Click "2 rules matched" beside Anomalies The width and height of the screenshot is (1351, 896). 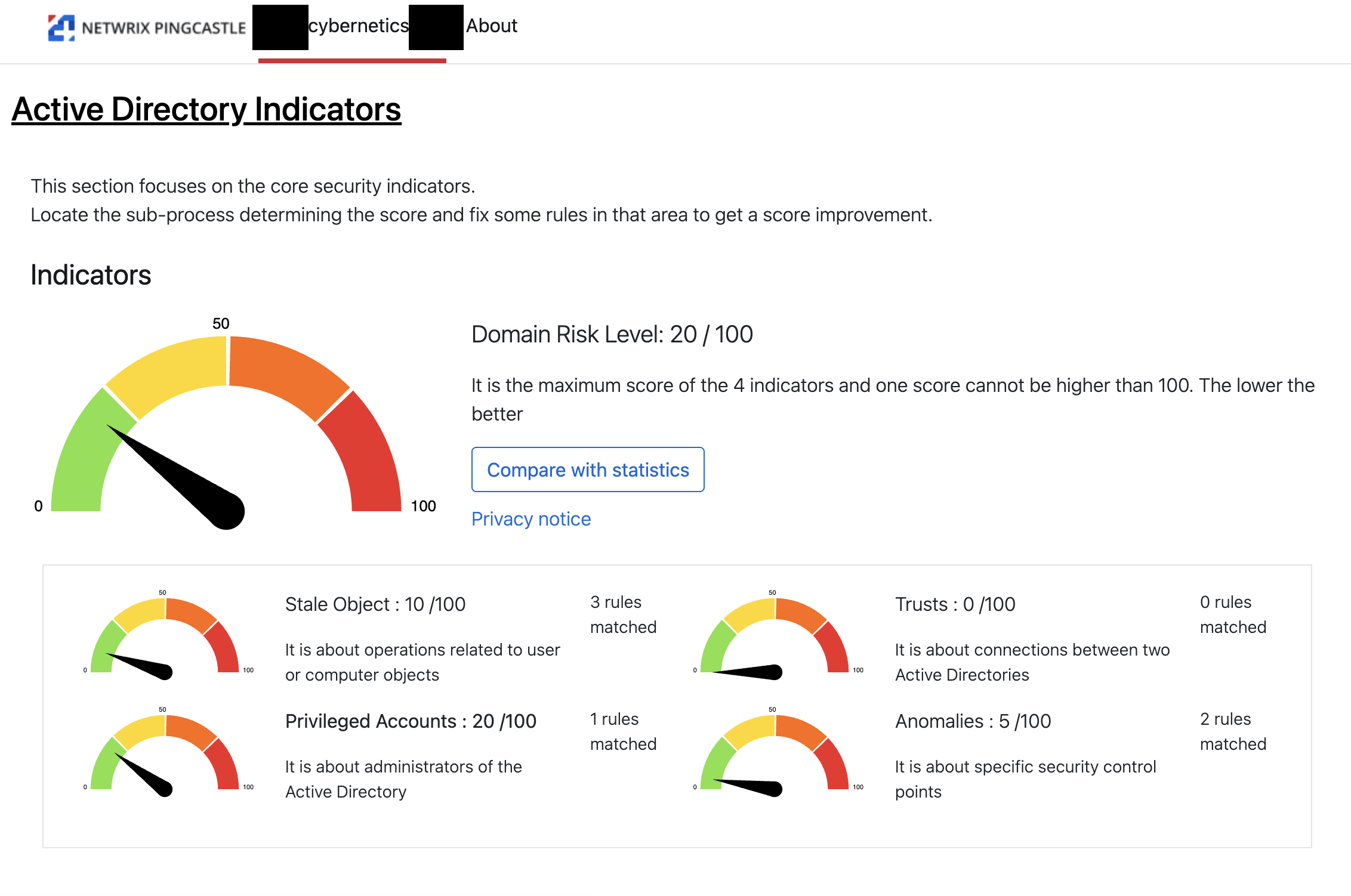click(x=1232, y=731)
